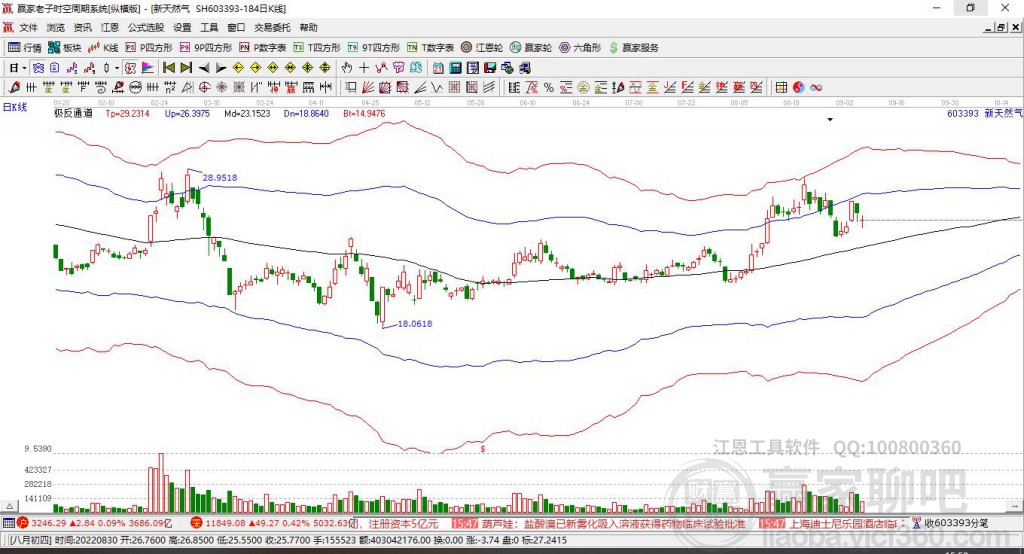Open the 交易委托 menu
Screen dimensions: 1024x554
tap(272, 27)
